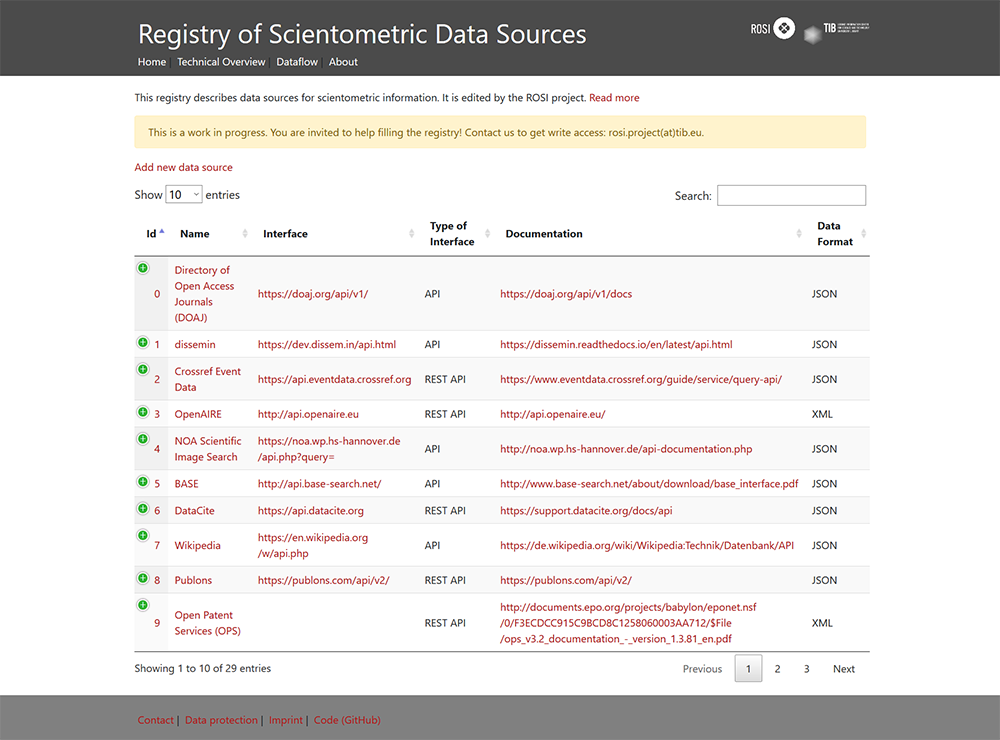Open the Publons API interface link
The image size is (1000, 740).
(323, 581)
